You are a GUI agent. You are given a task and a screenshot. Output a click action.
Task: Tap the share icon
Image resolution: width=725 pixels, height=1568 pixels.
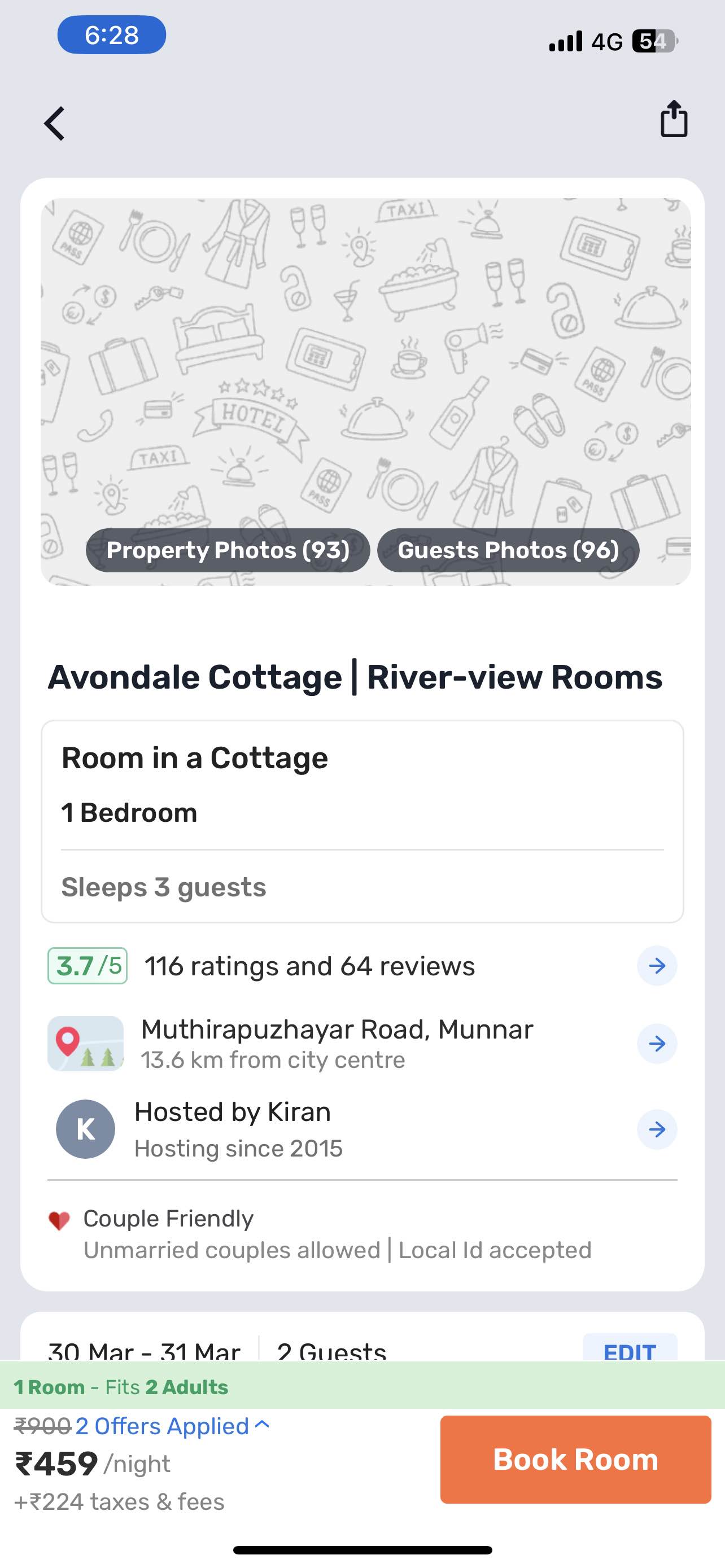(673, 119)
